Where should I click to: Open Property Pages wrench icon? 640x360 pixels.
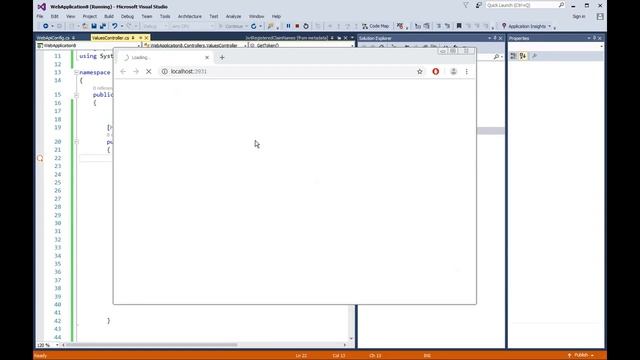click(534, 56)
